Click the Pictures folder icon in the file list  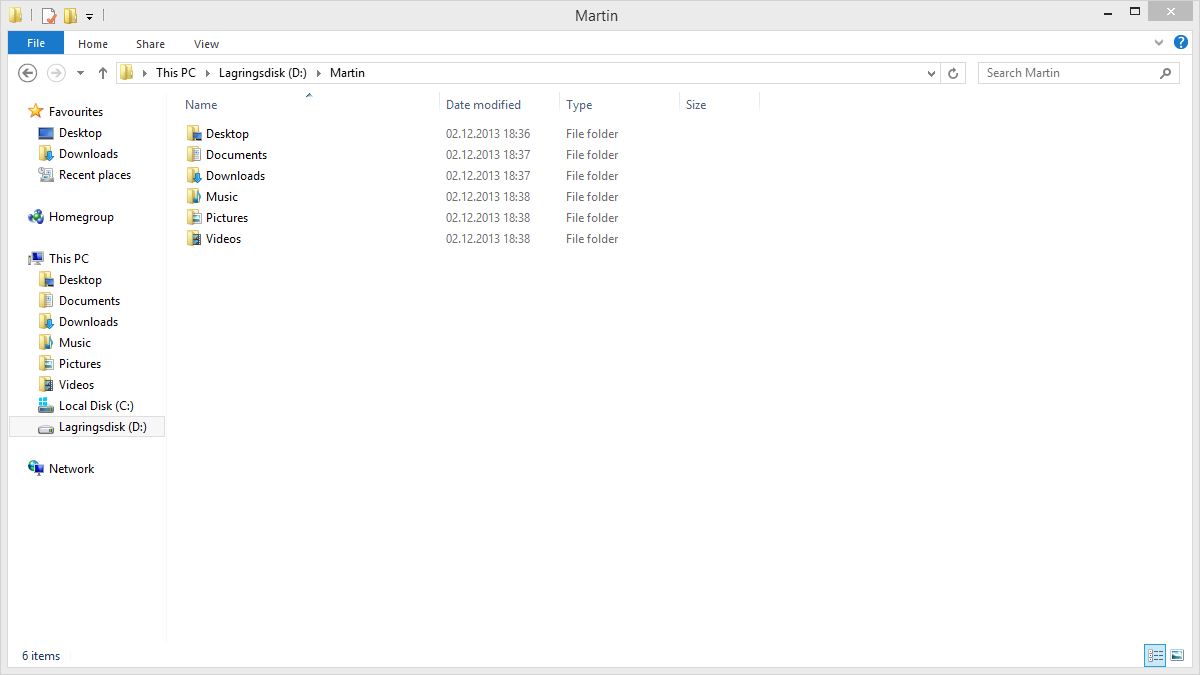(x=194, y=217)
